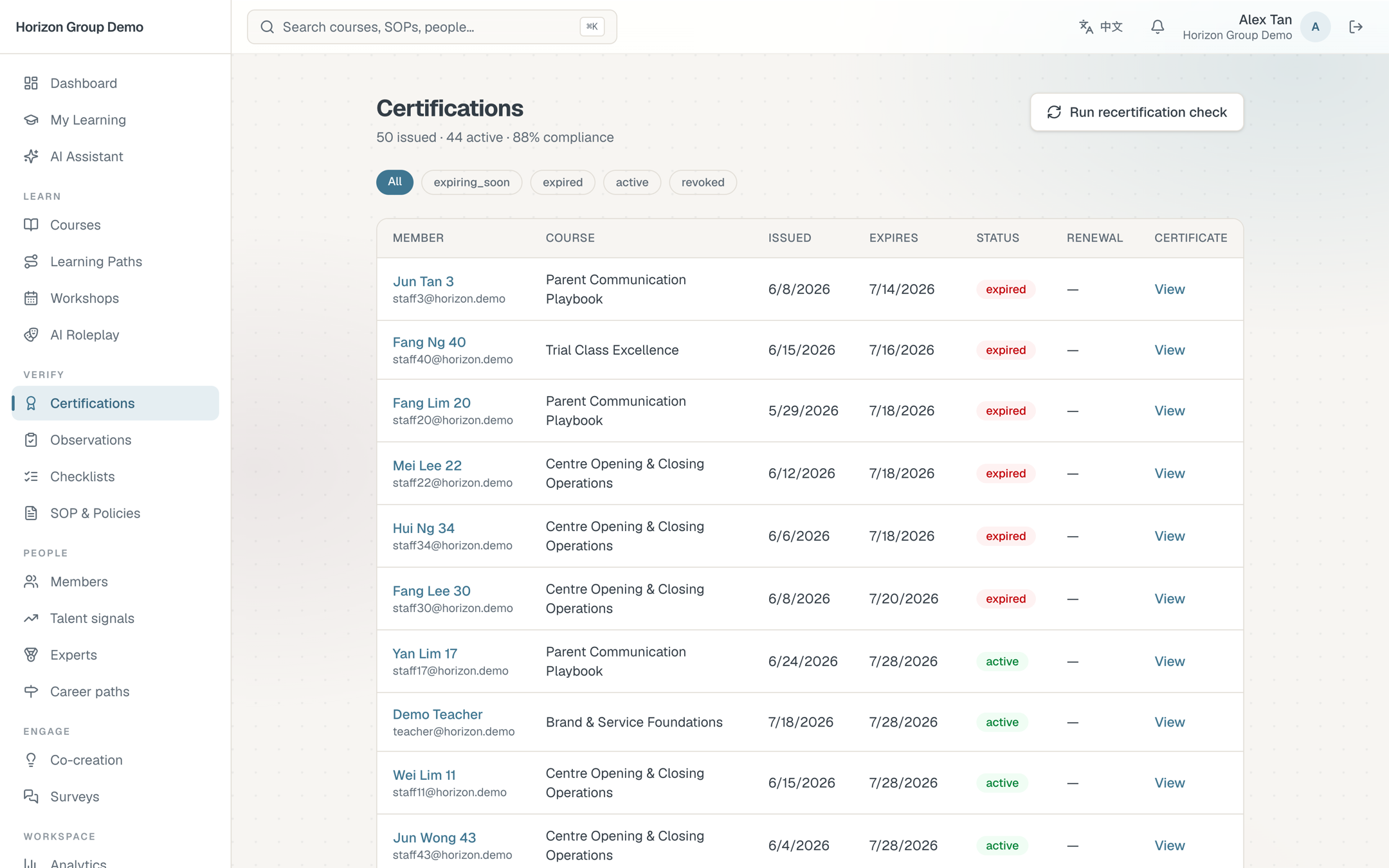This screenshot has height=868, width=1389.
Task: Open Talent signals in the sidebar
Action: click(115, 618)
